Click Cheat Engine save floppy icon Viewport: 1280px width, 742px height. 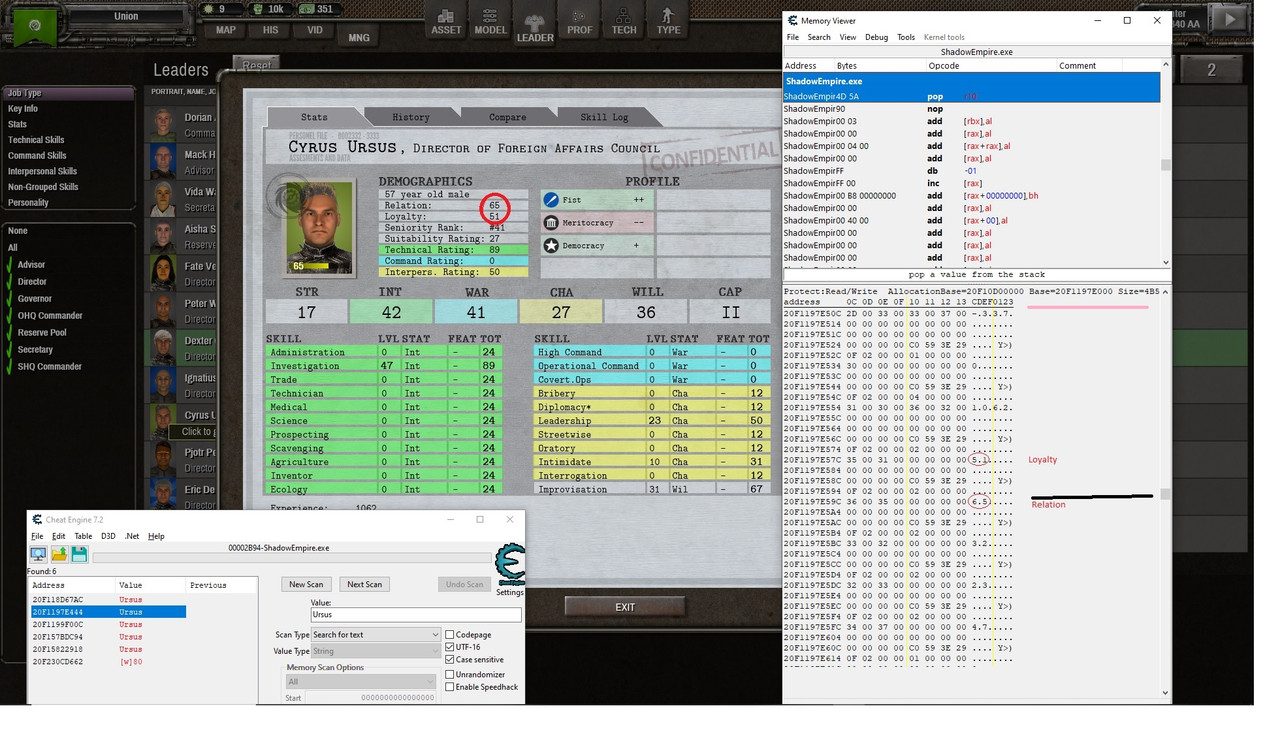point(79,554)
